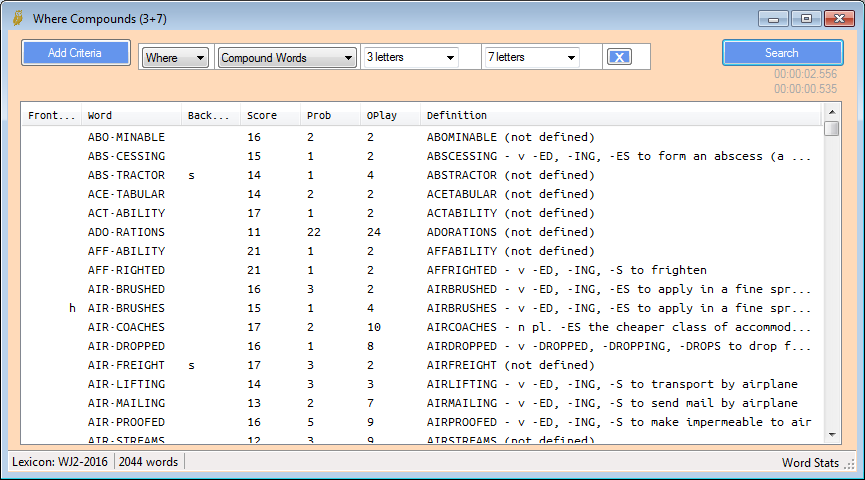Click the Lexicon: WJ2-2016 status entry
Image resolution: width=865 pixels, height=480 pixels.
(x=60, y=462)
